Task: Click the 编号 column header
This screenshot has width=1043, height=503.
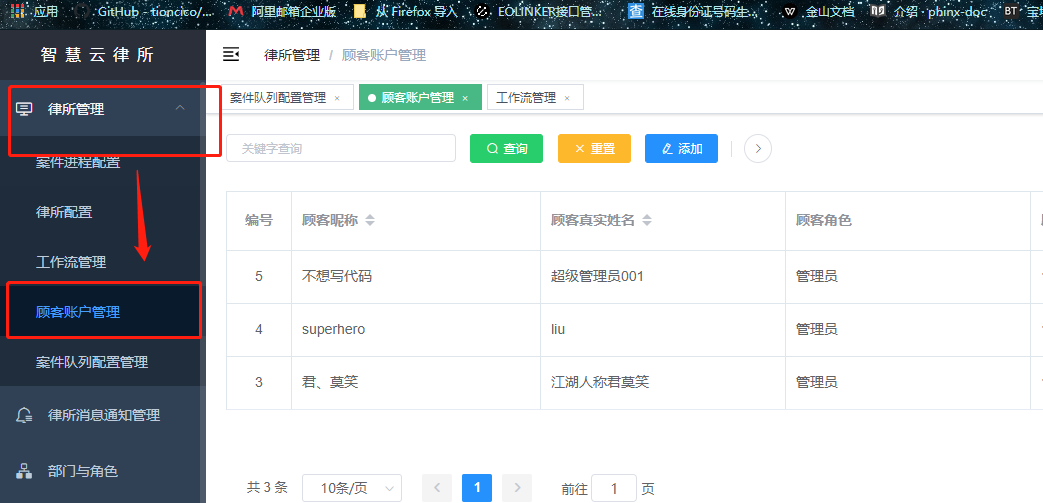Action: click(259, 220)
